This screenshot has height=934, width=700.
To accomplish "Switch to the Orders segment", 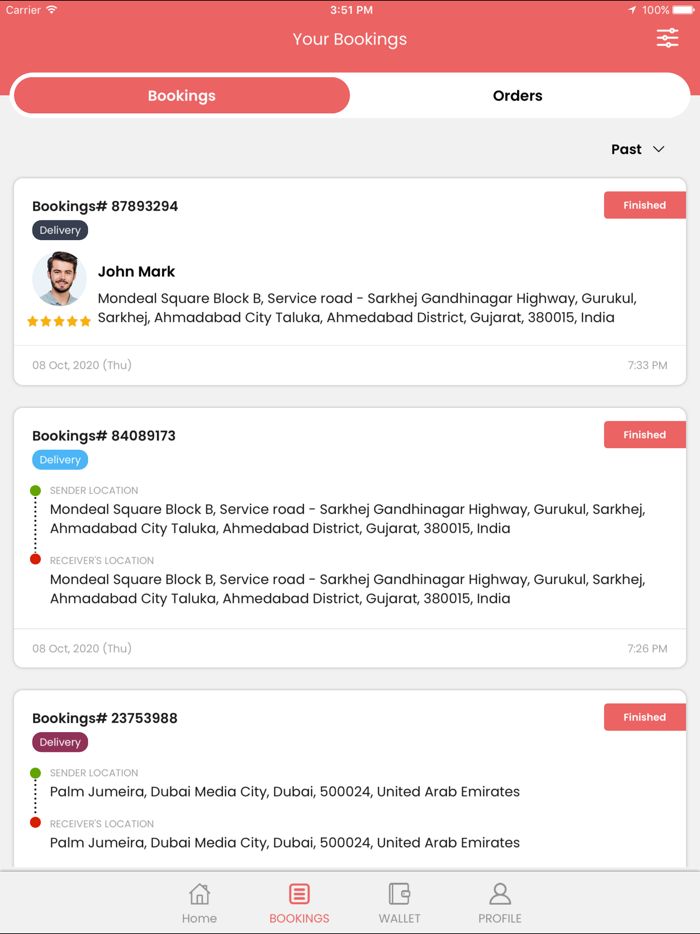I will 517,96.
